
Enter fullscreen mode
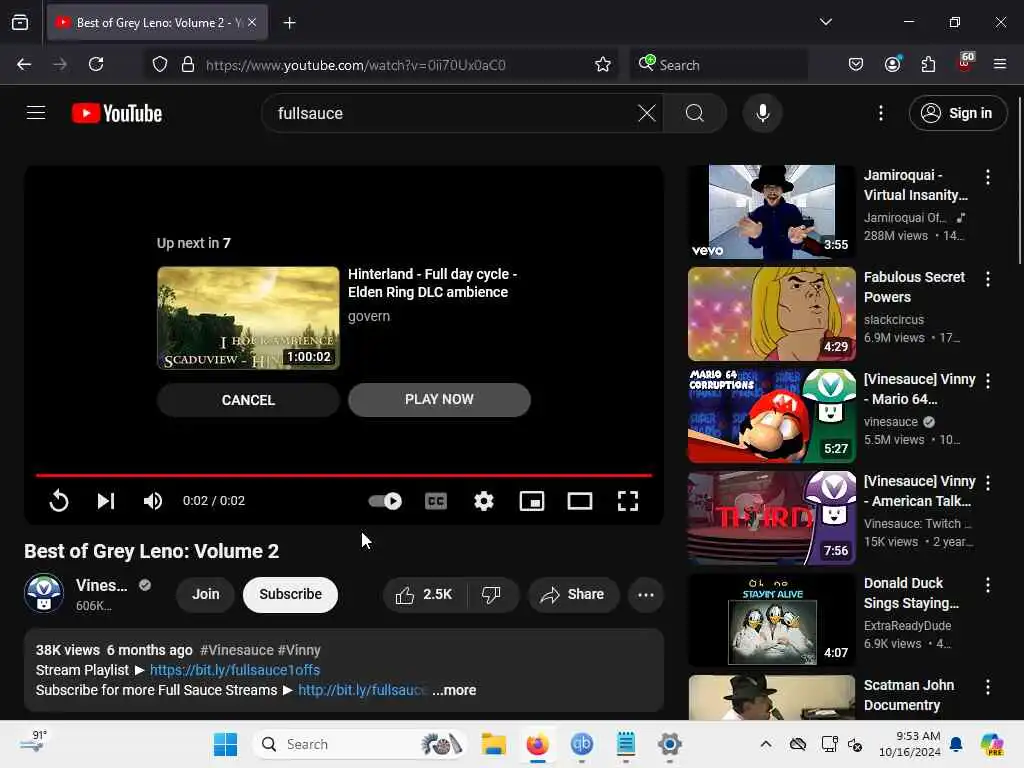628,501
